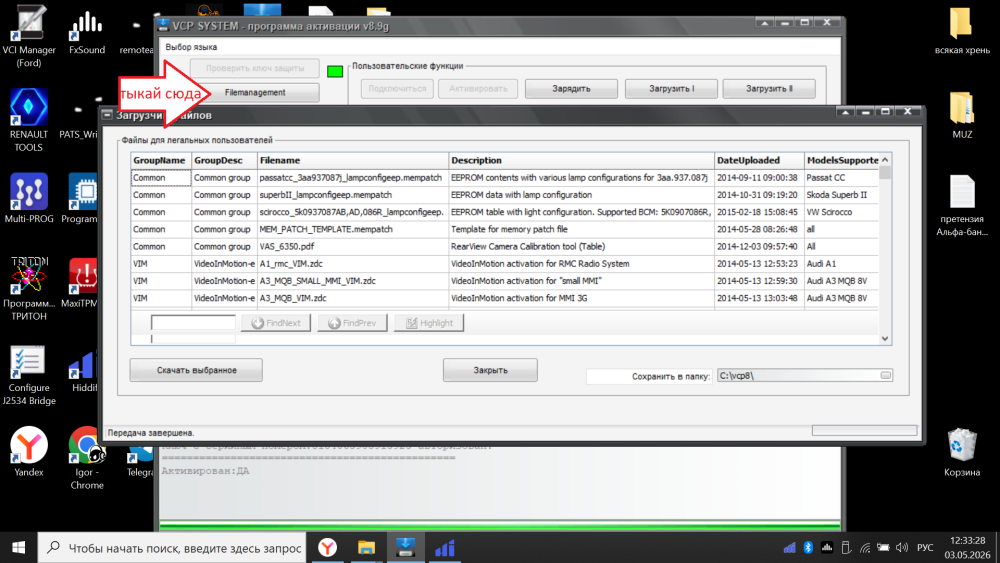
Task: Open the taskbar clock and date
Action: point(967,548)
